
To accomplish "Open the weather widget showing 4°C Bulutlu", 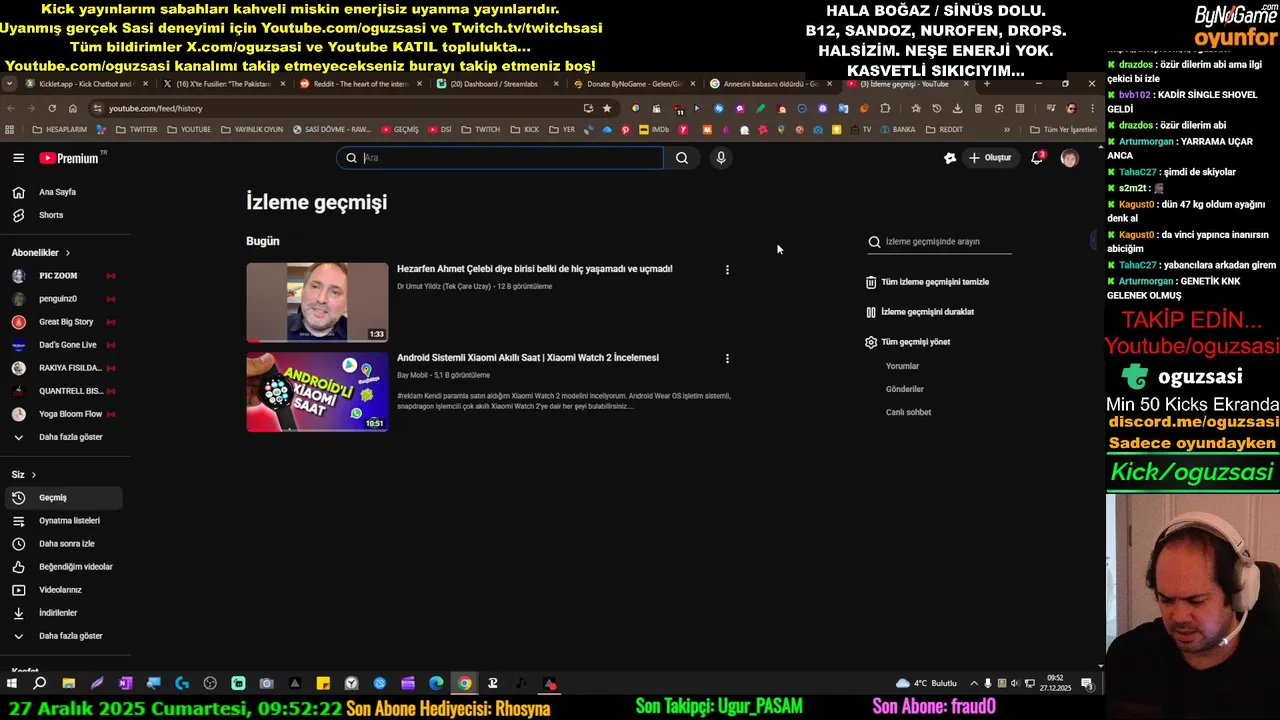I will click(x=927, y=684).
